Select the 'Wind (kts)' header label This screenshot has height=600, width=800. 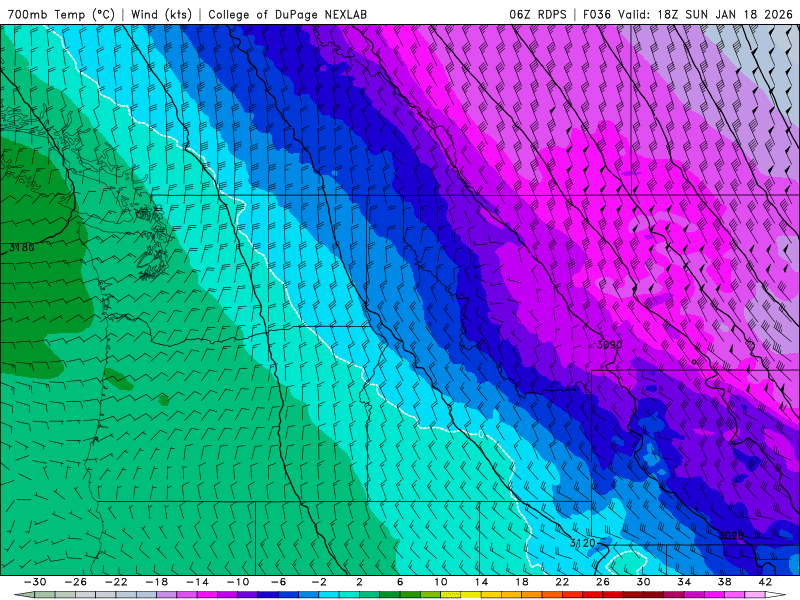coord(161,14)
